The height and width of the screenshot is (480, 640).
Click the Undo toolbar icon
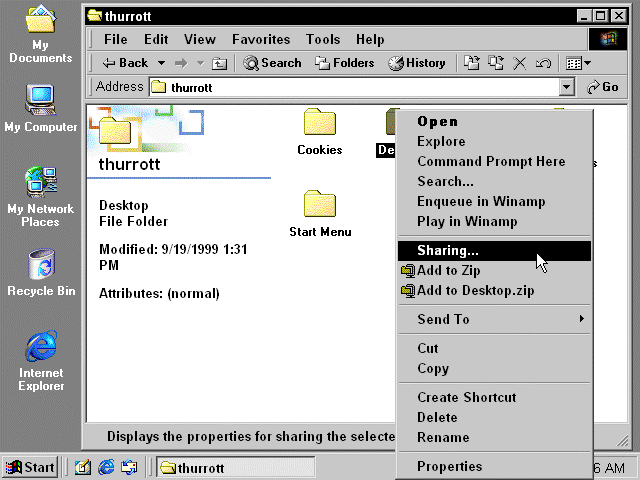[542, 63]
